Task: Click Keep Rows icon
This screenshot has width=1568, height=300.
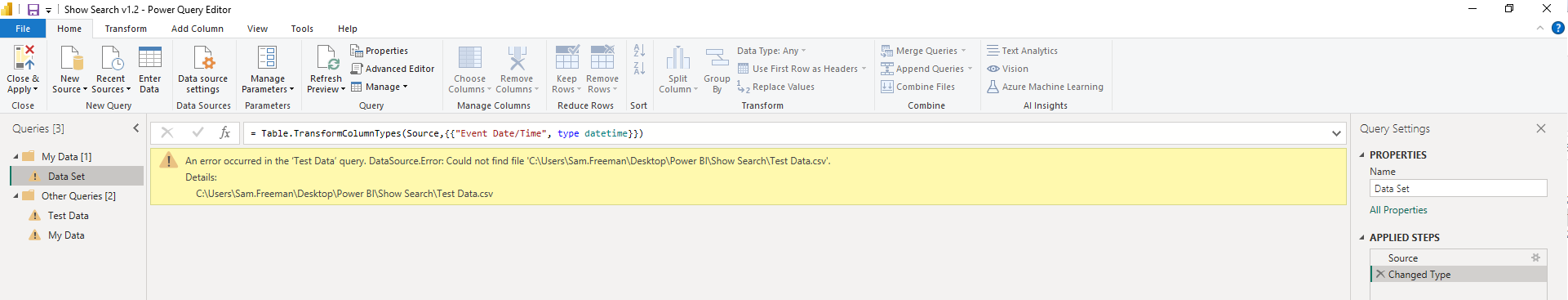Action: (566, 57)
